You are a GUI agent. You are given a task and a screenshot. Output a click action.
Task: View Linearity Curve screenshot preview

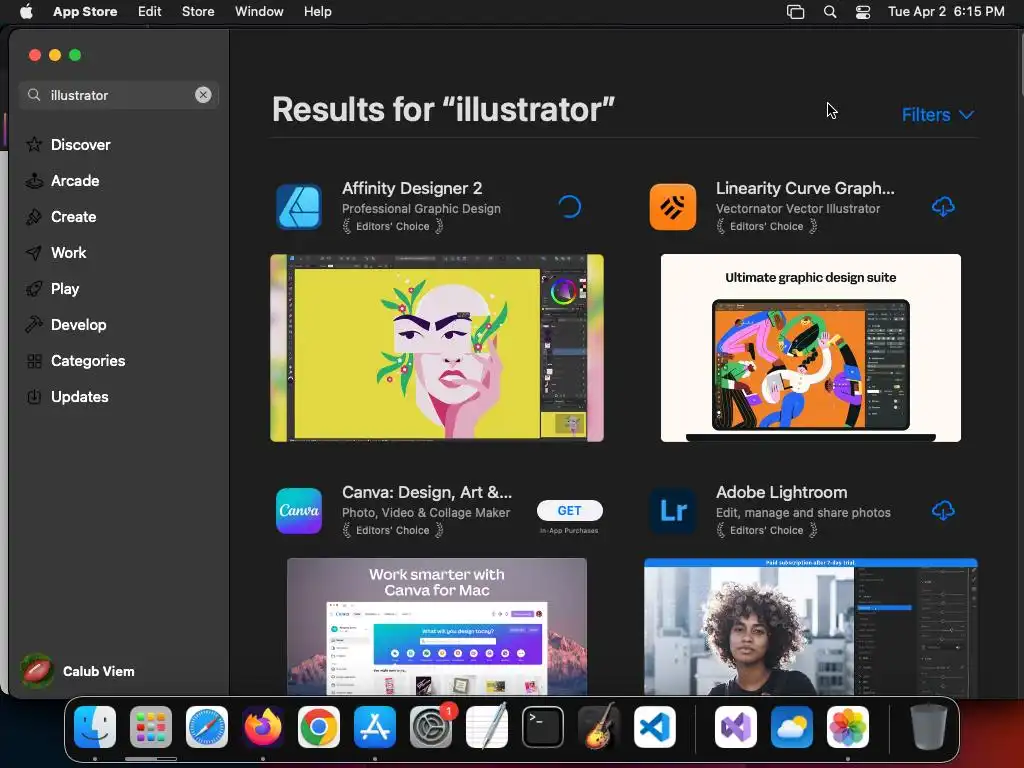[x=810, y=348]
